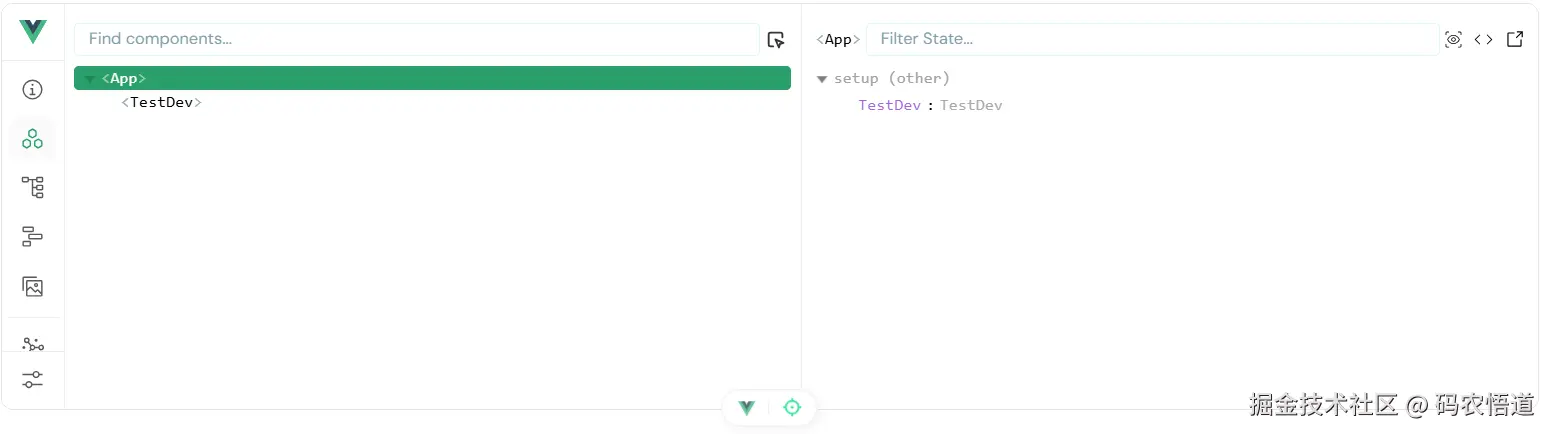
Task: Open the Timeline panel icon
Action: (x=33, y=237)
